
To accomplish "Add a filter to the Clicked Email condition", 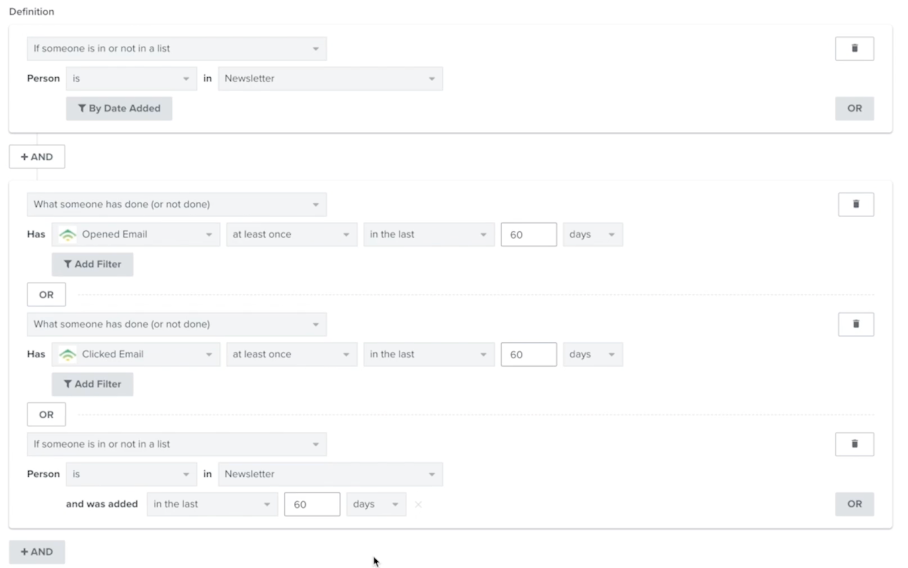I will coord(92,384).
